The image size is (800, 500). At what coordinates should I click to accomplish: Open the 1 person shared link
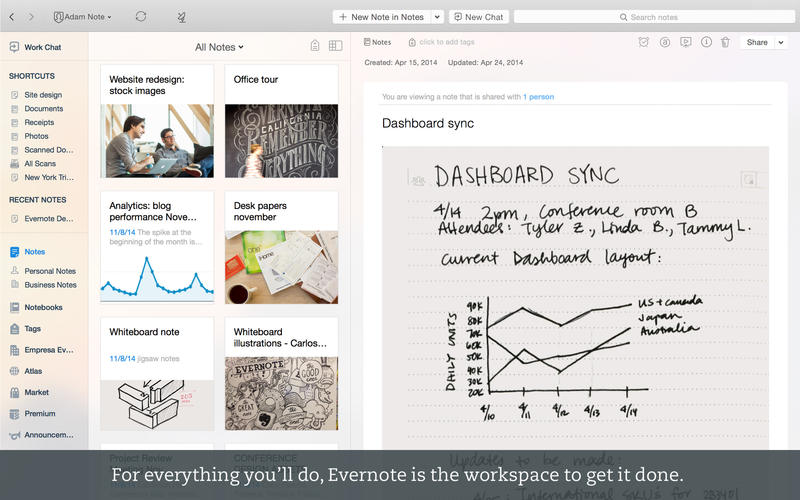[x=538, y=96]
